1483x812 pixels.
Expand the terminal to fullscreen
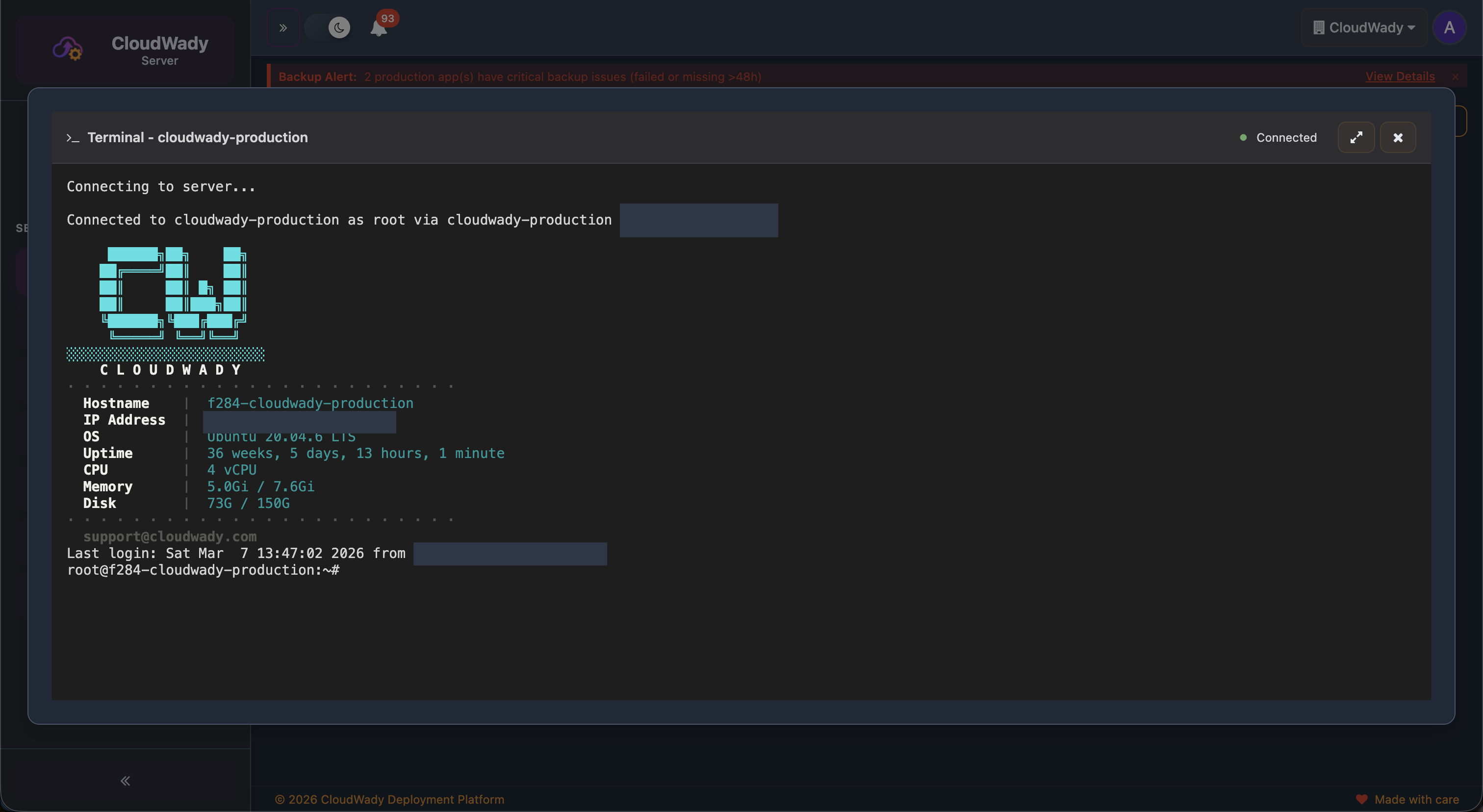click(x=1356, y=137)
